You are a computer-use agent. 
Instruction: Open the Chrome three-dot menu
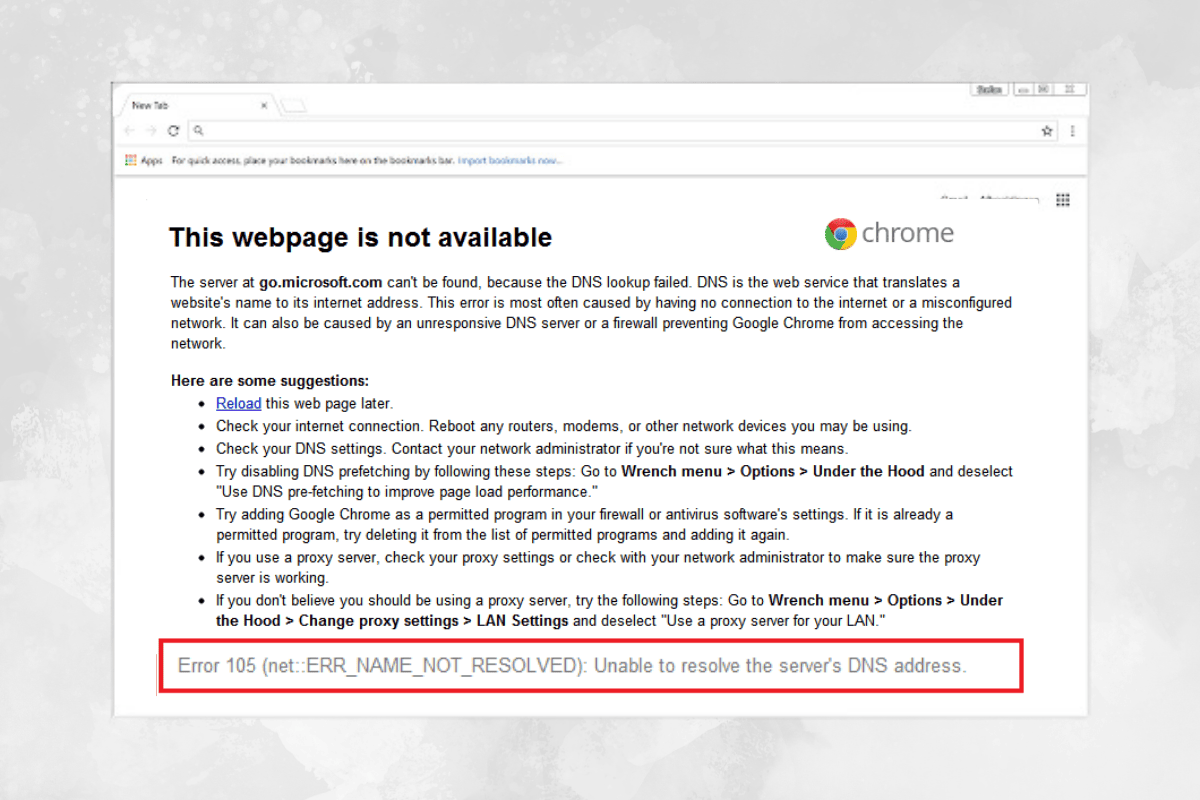(1072, 131)
